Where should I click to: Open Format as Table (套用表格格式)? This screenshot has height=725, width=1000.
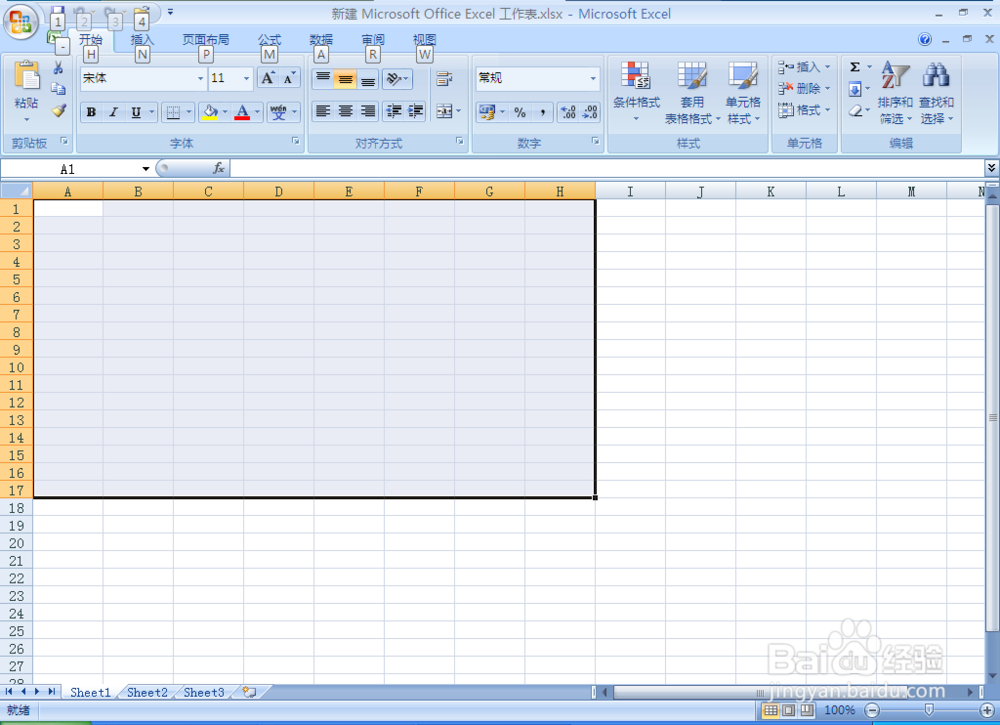692,92
